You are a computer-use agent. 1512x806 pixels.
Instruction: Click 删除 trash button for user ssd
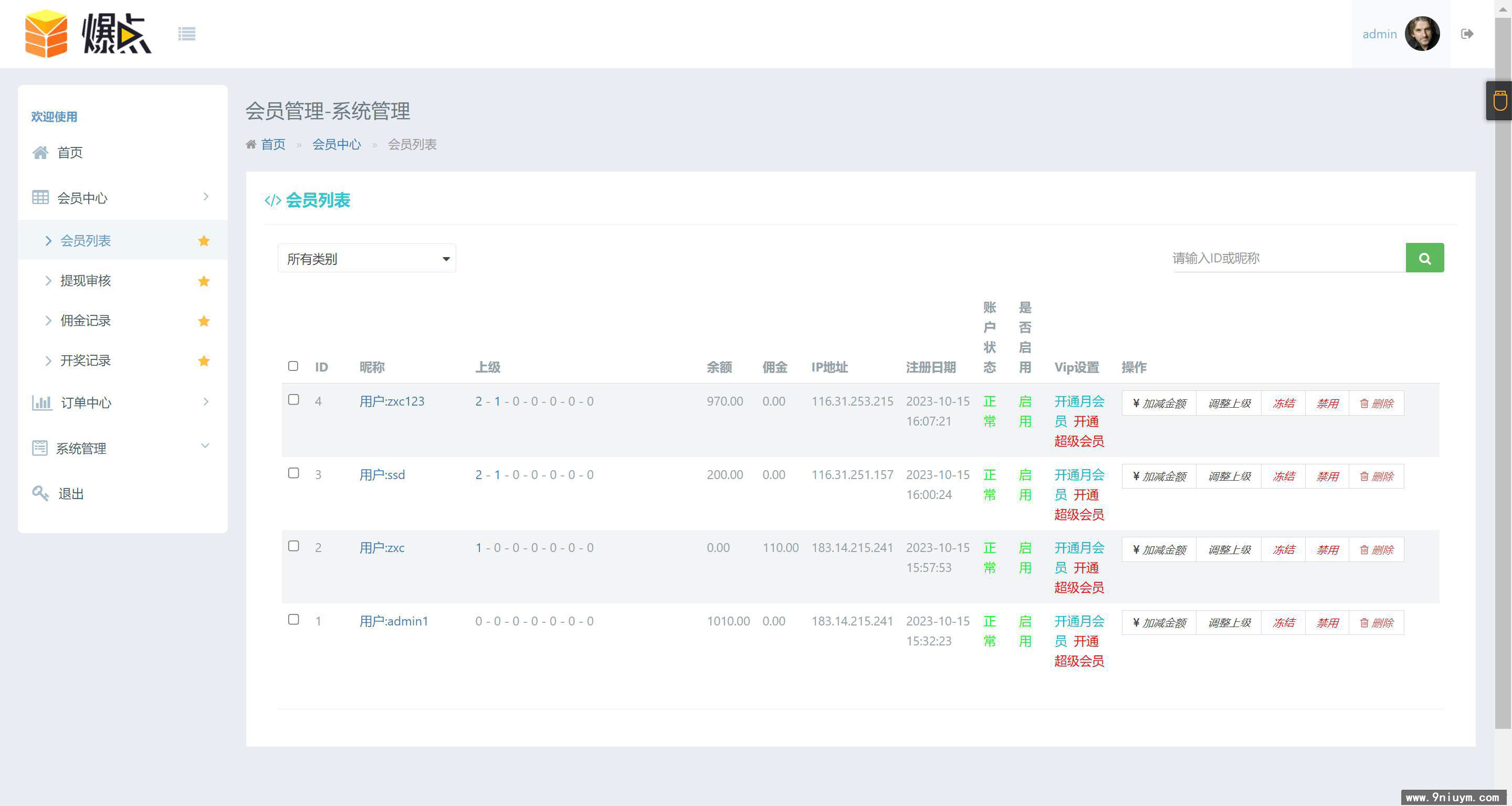[1377, 476]
